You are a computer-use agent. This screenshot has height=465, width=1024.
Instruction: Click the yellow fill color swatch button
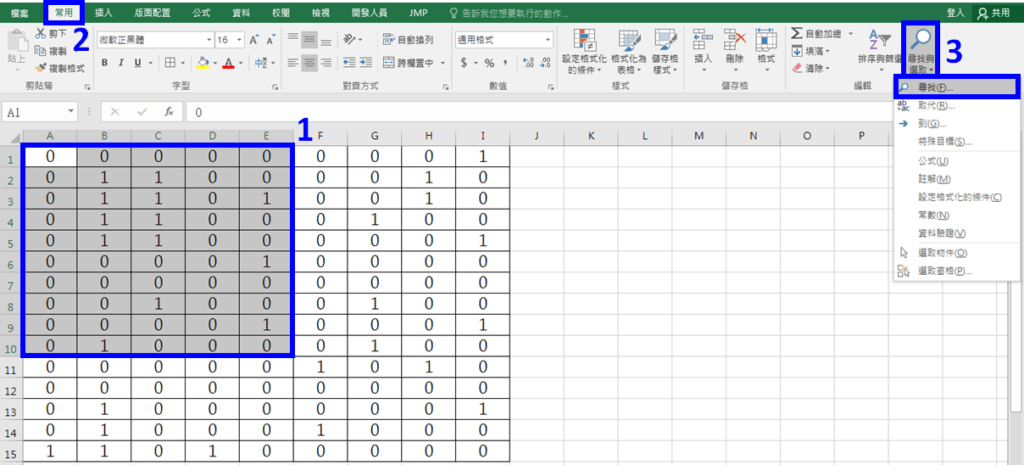point(202,62)
